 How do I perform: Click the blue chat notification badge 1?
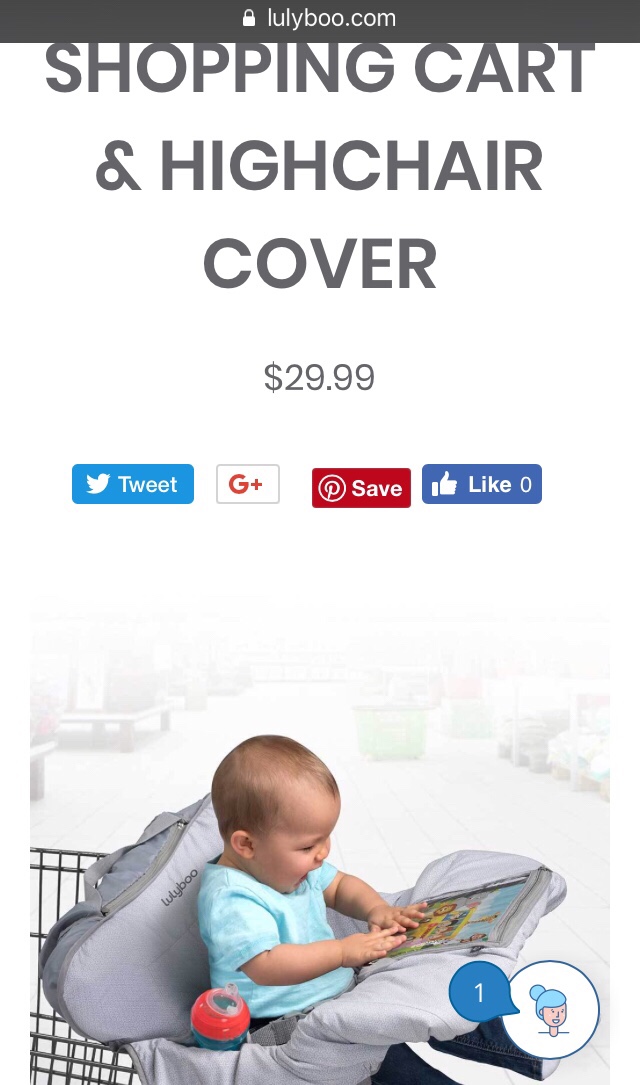(479, 992)
